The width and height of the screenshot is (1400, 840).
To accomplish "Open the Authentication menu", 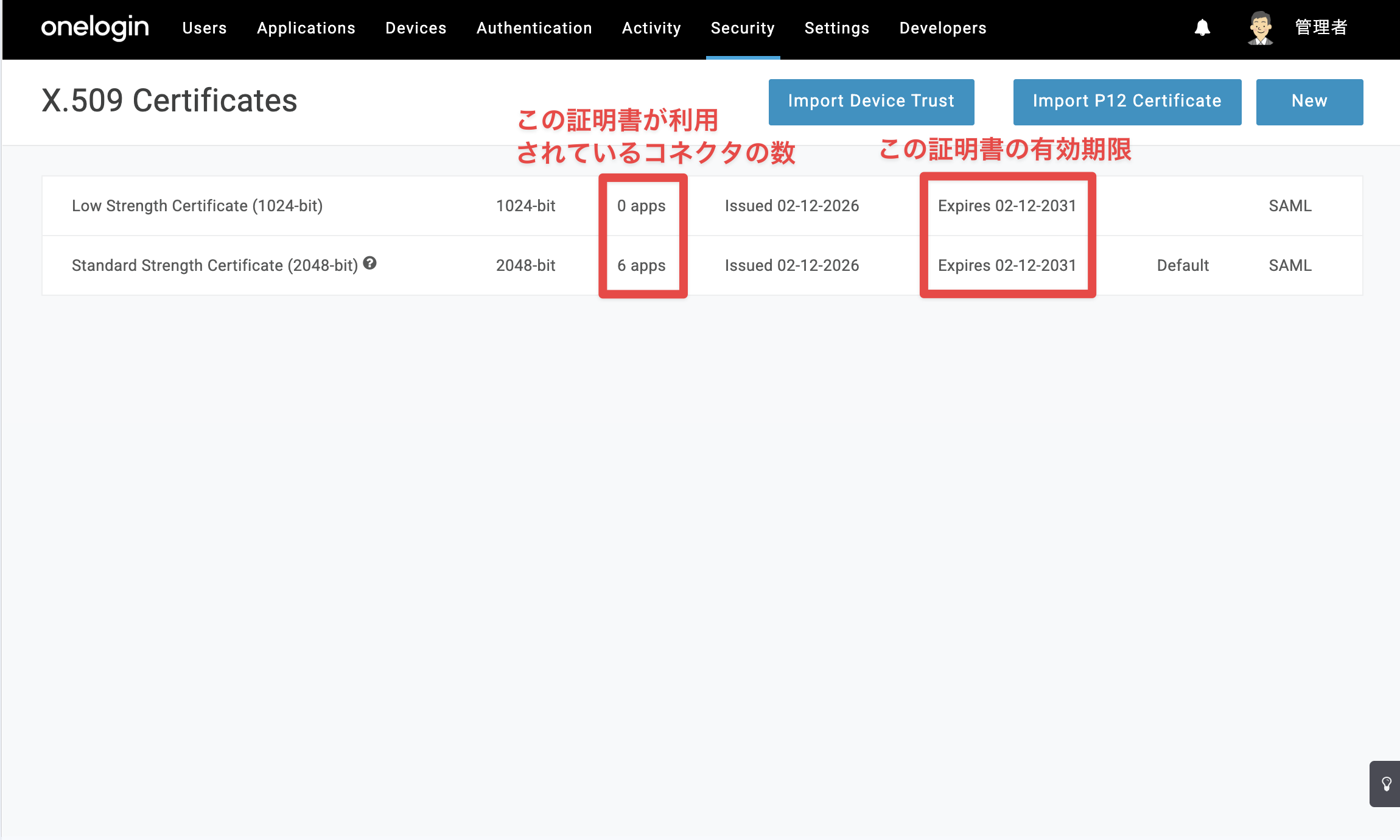I will click(x=534, y=28).
